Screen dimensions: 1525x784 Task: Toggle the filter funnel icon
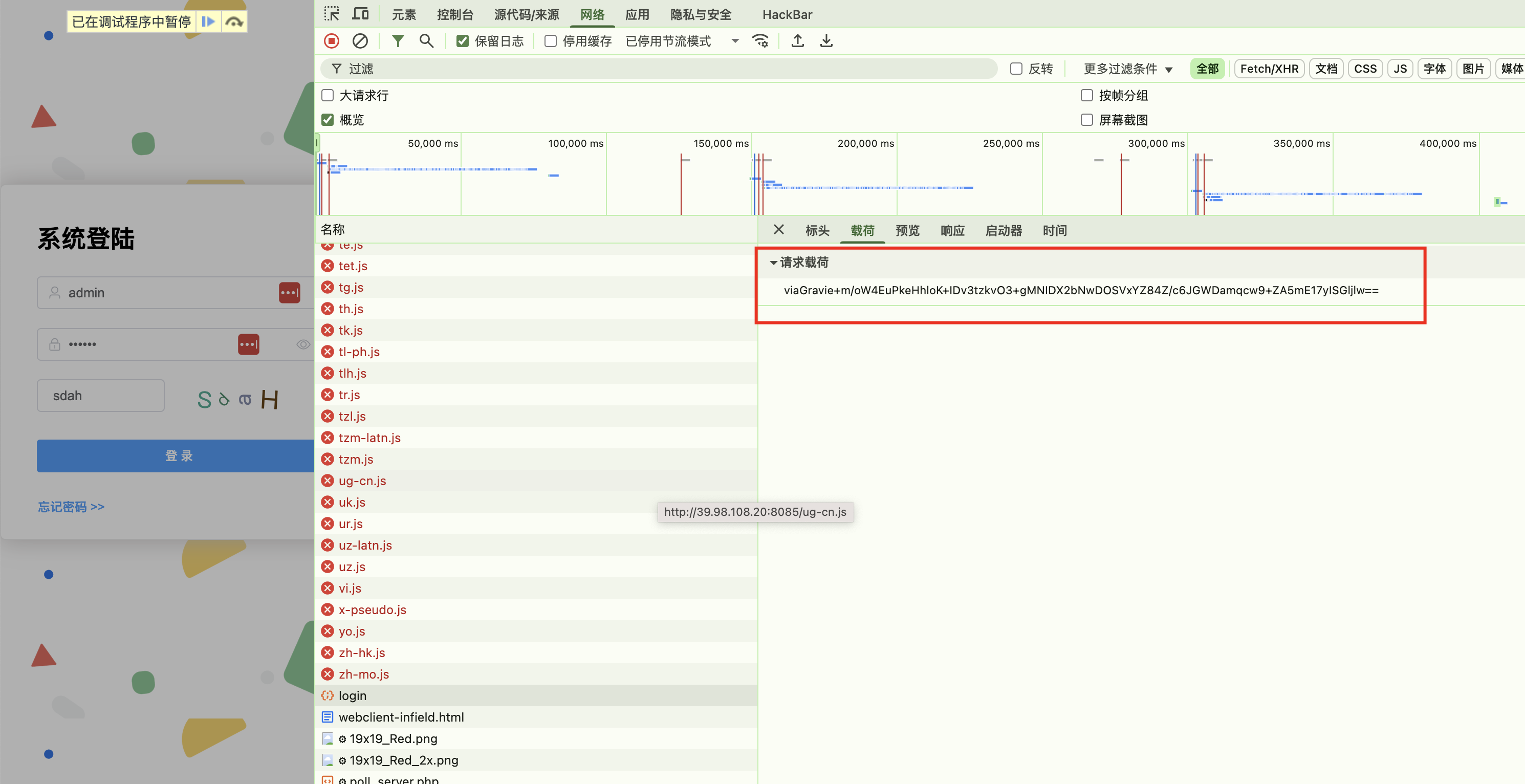pyautogui.click(x=398, y=41)
